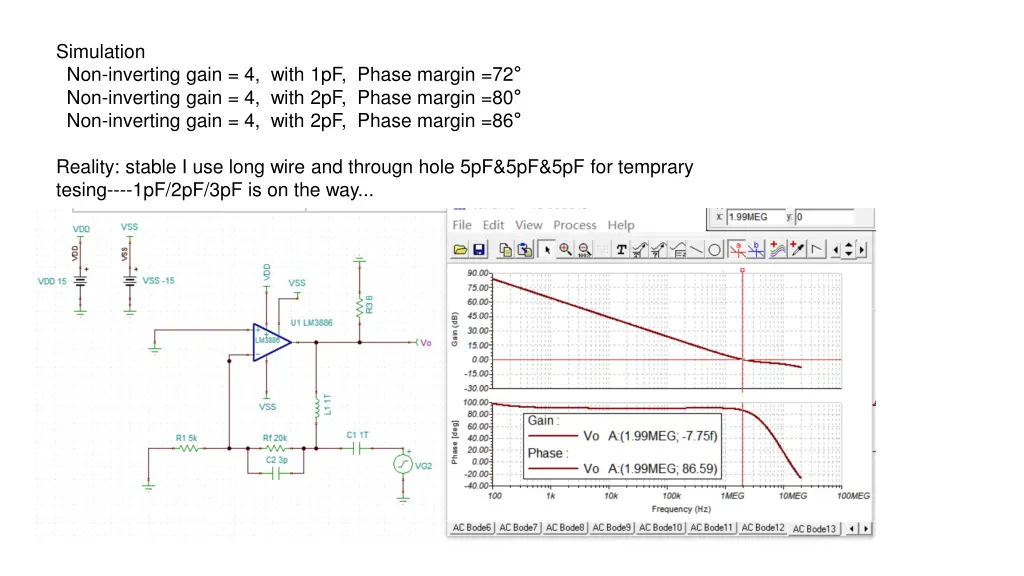Screen dimensions: 1024x576
Task: Select the Open file icon in the toolbar
Action: [x=462, y=250]
